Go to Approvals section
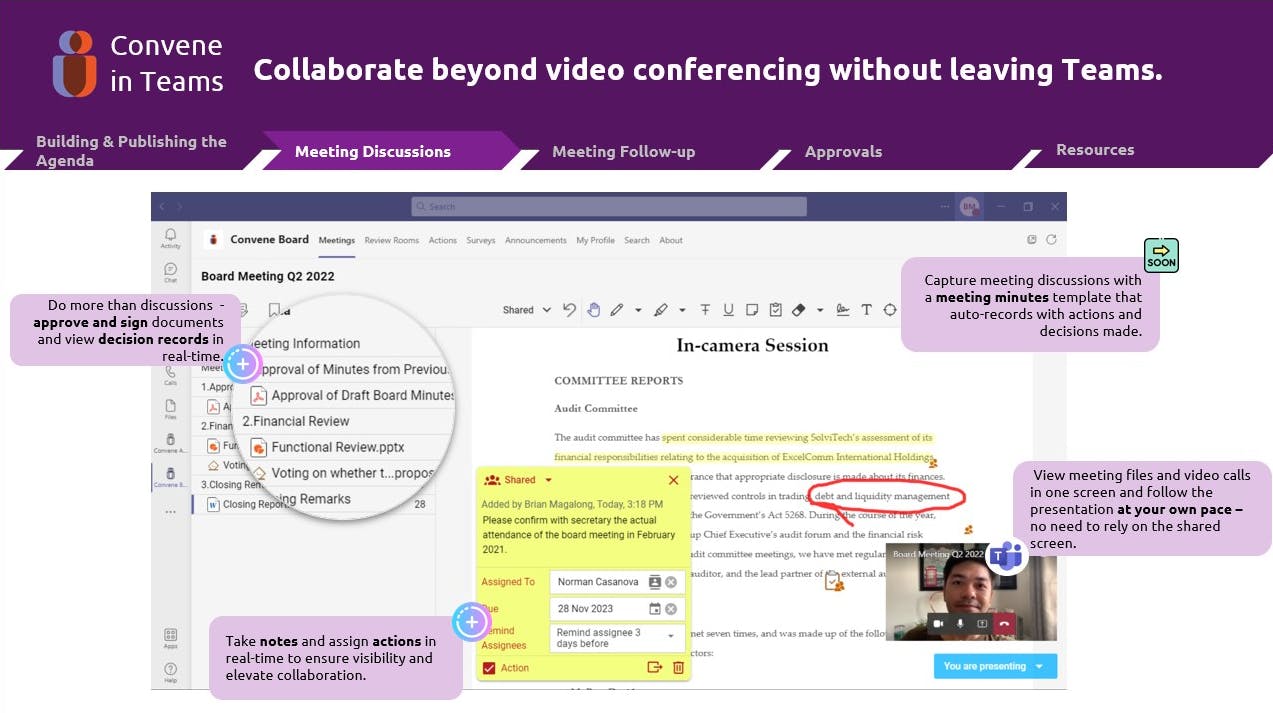1273x713 pixels. (x=843, y=152)
